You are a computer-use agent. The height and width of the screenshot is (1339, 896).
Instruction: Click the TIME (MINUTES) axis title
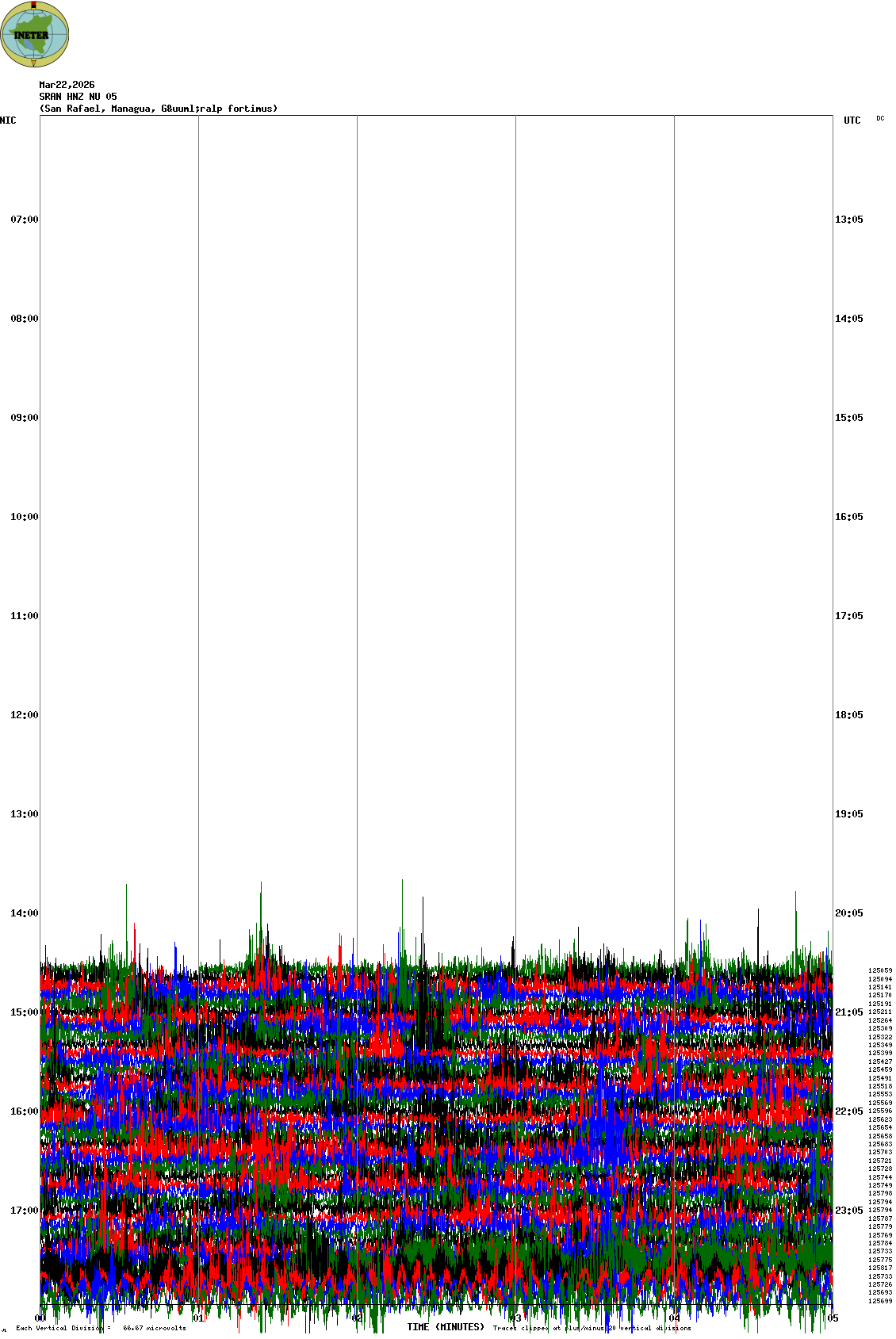pyautogui.click(x=445, y=1327)
